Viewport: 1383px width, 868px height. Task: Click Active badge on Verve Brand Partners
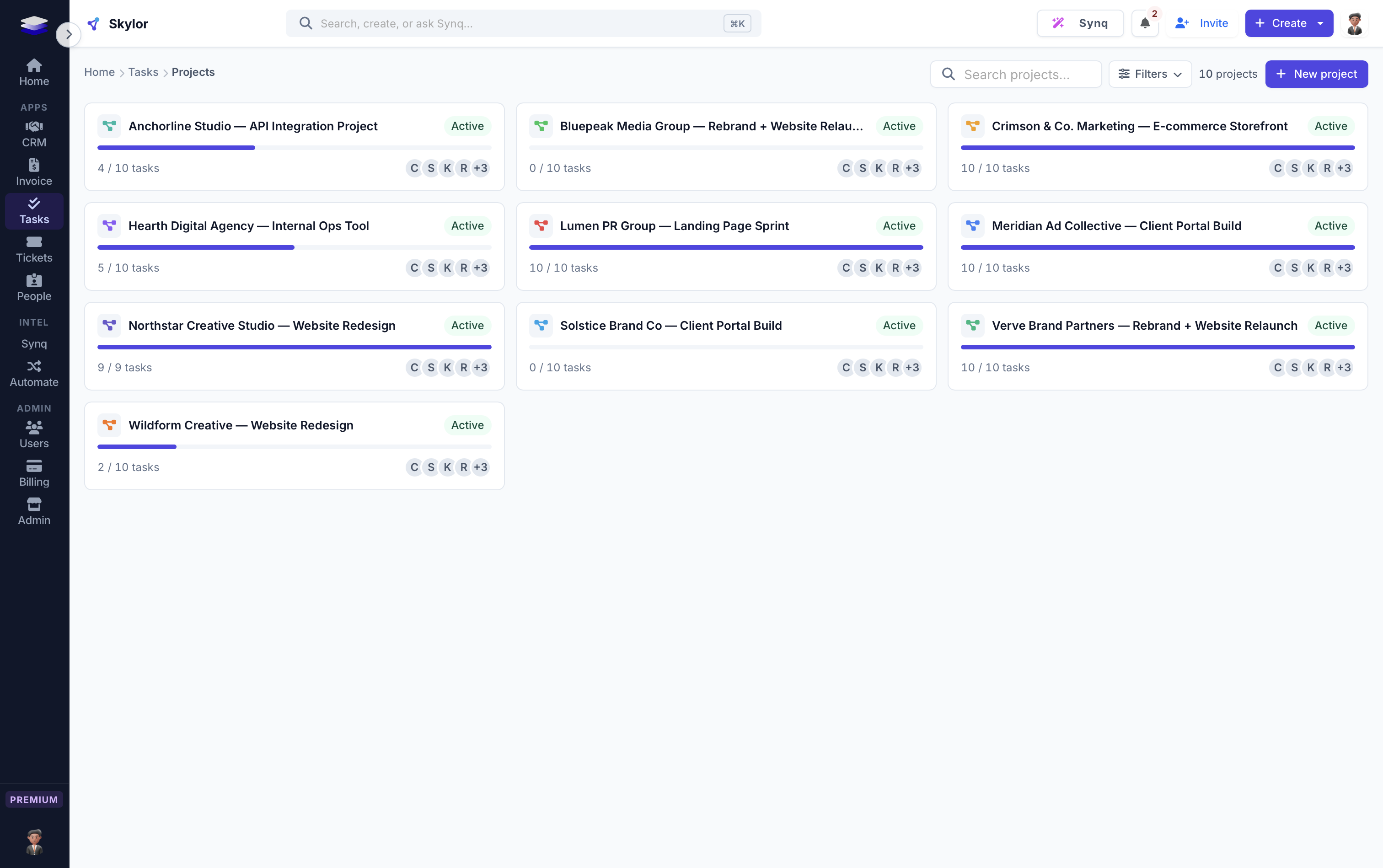tap(1330, 326)
